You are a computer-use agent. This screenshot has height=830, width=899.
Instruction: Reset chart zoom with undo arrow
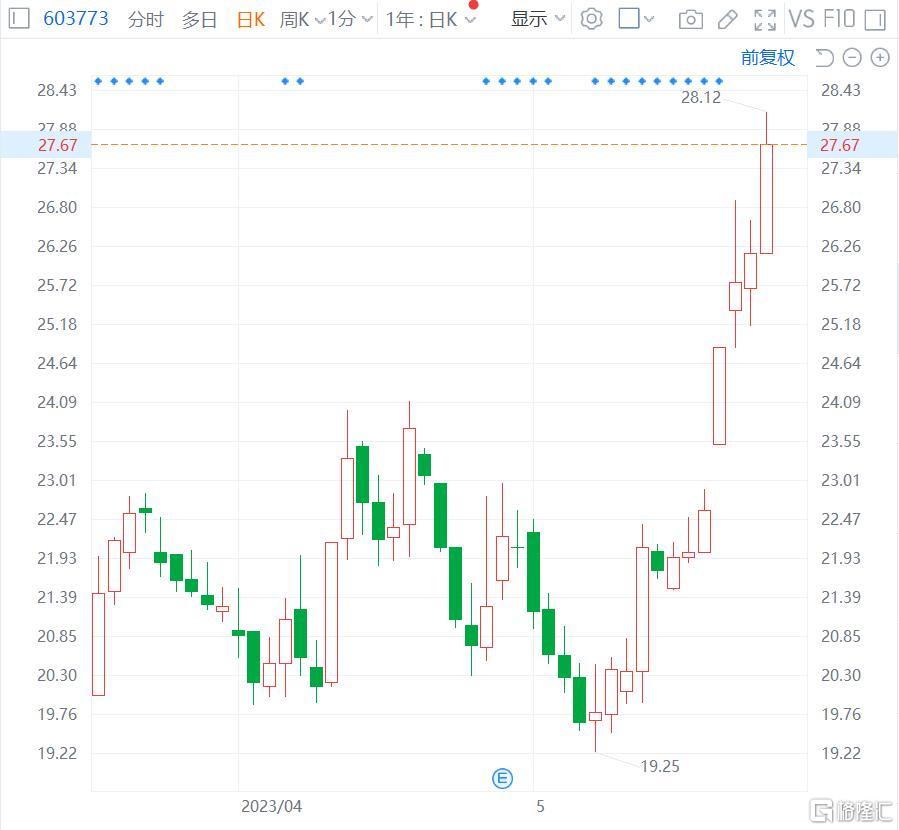(x=824, y=58)
